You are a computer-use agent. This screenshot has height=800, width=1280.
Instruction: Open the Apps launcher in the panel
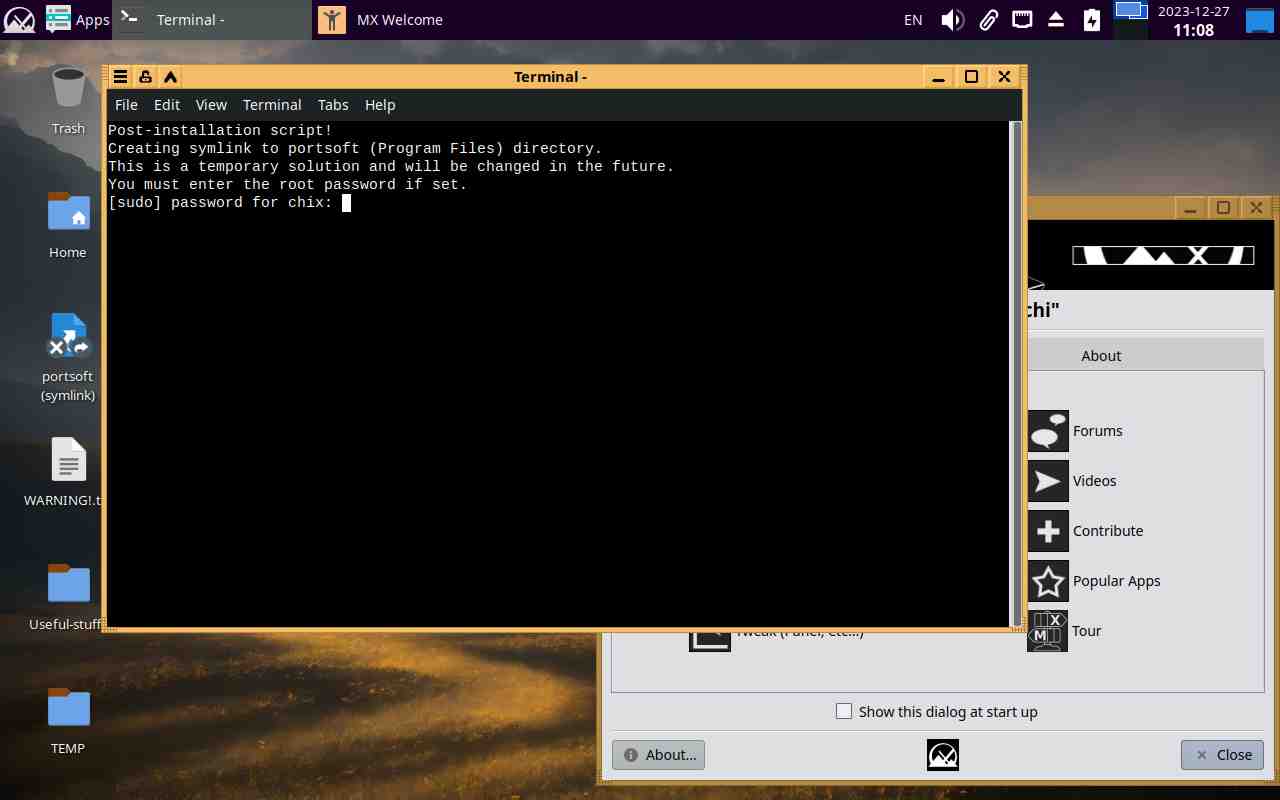(77, 19)
